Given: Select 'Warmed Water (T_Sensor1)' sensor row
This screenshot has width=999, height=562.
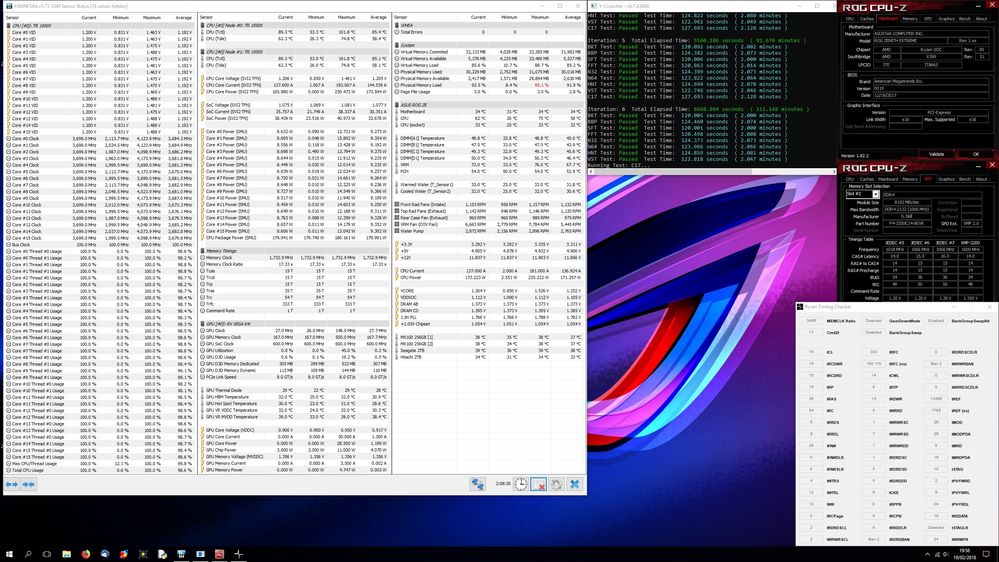Looking at the screenshot, I should coord(489,185).
